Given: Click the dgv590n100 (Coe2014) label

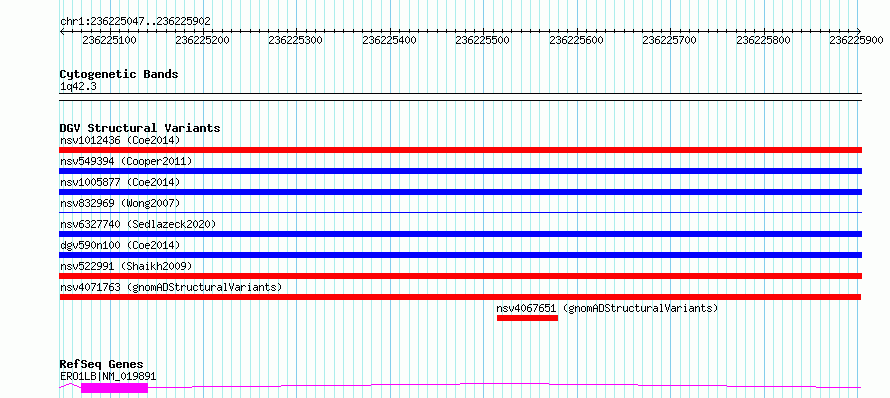Looking at the screenshot, I should [x=120, y=245].
